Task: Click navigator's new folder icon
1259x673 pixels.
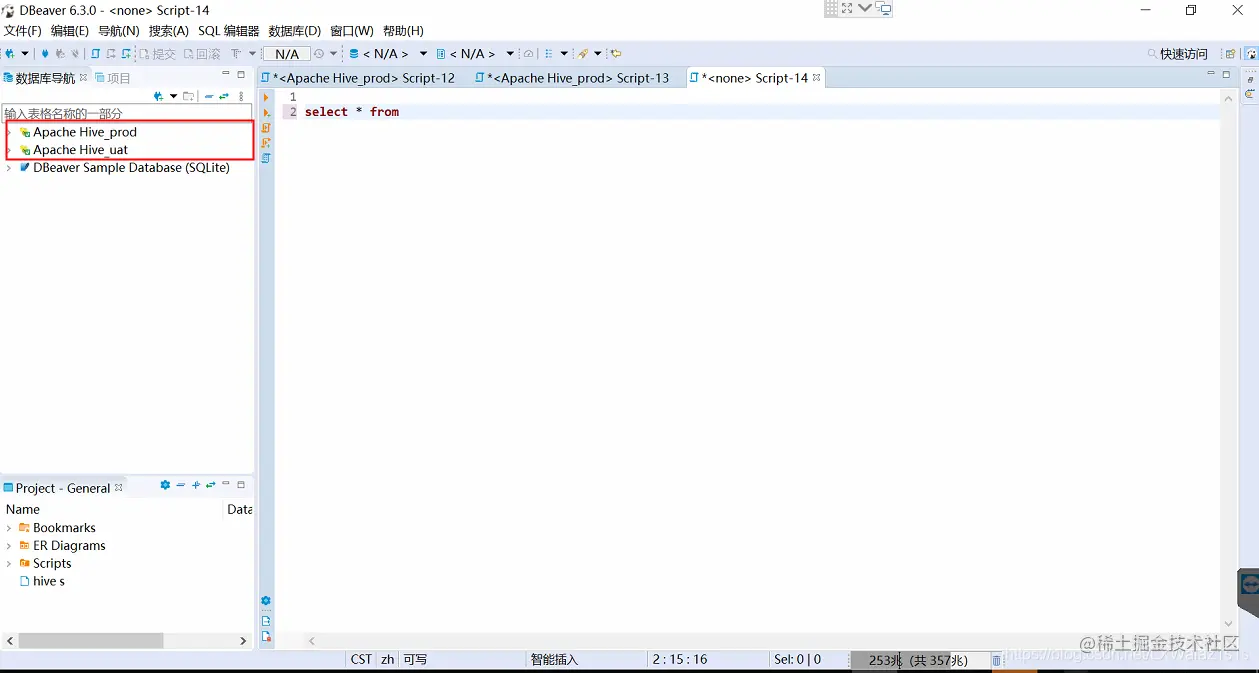Action: [x=188, y=96]
